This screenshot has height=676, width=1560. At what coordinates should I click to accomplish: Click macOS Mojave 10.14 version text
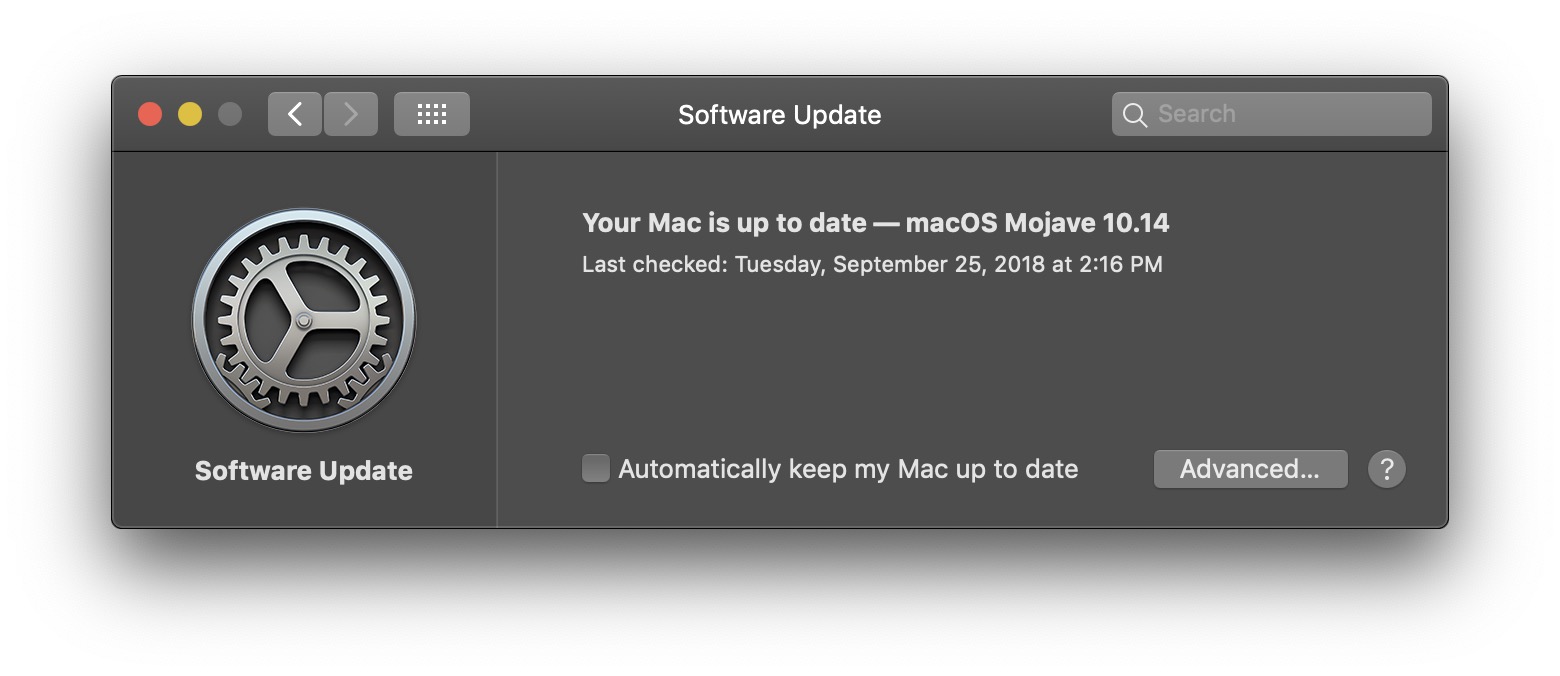(x=1037, y=222)
